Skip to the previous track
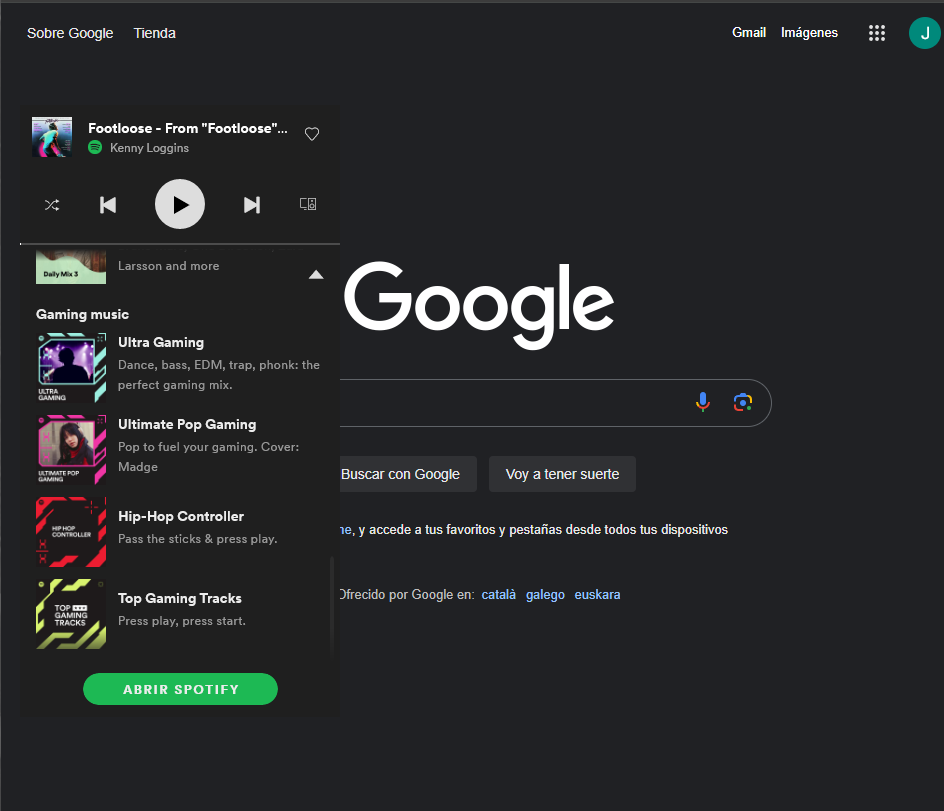This screenshot has height=811, width=944. (108, 205)
